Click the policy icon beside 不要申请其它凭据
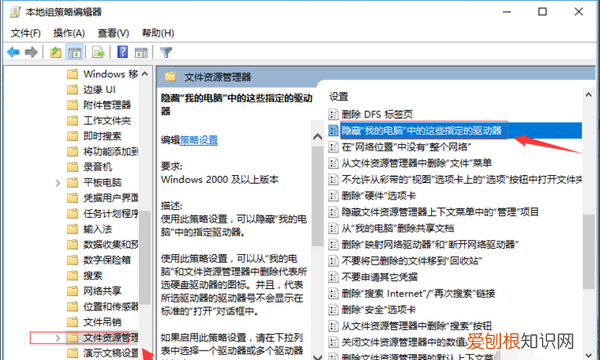The width and height of the screenshot is (600, 360). (x=333, y=277)
